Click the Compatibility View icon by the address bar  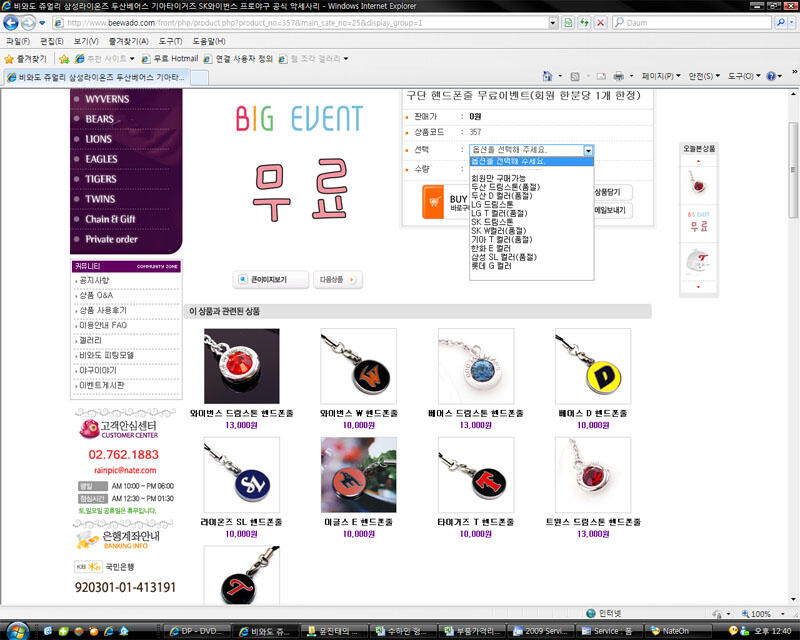click(x=568, y=23)
